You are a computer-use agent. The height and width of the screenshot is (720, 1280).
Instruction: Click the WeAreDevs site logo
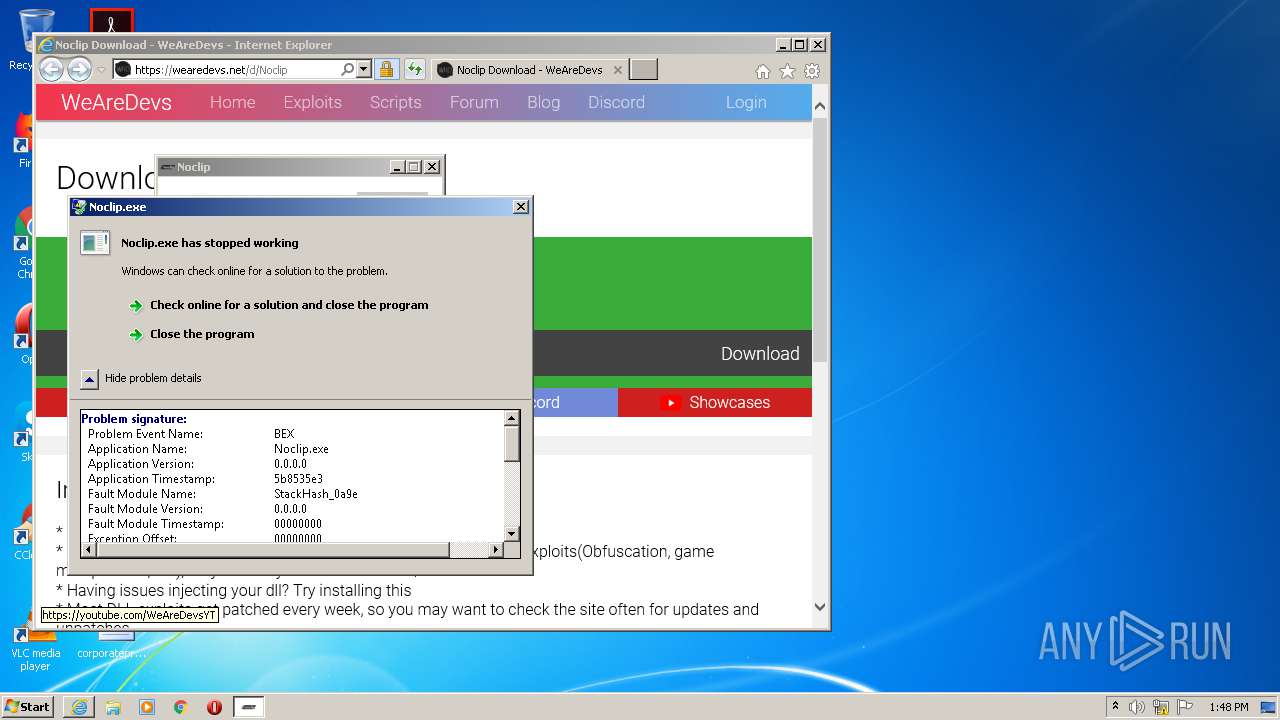coord(116,102)
